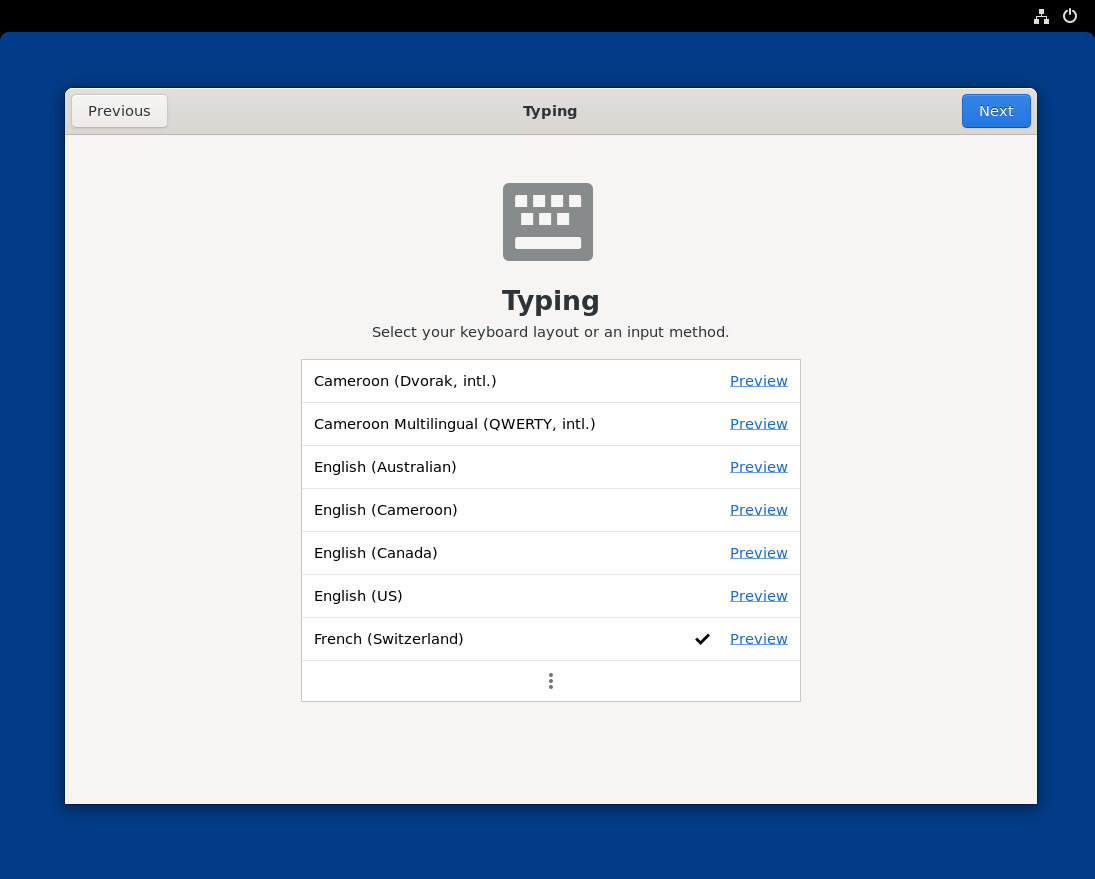The height and width of the screenshot is (879, 1095).
Task: Return to the Previous setup page
Action: tap(119, 111)
